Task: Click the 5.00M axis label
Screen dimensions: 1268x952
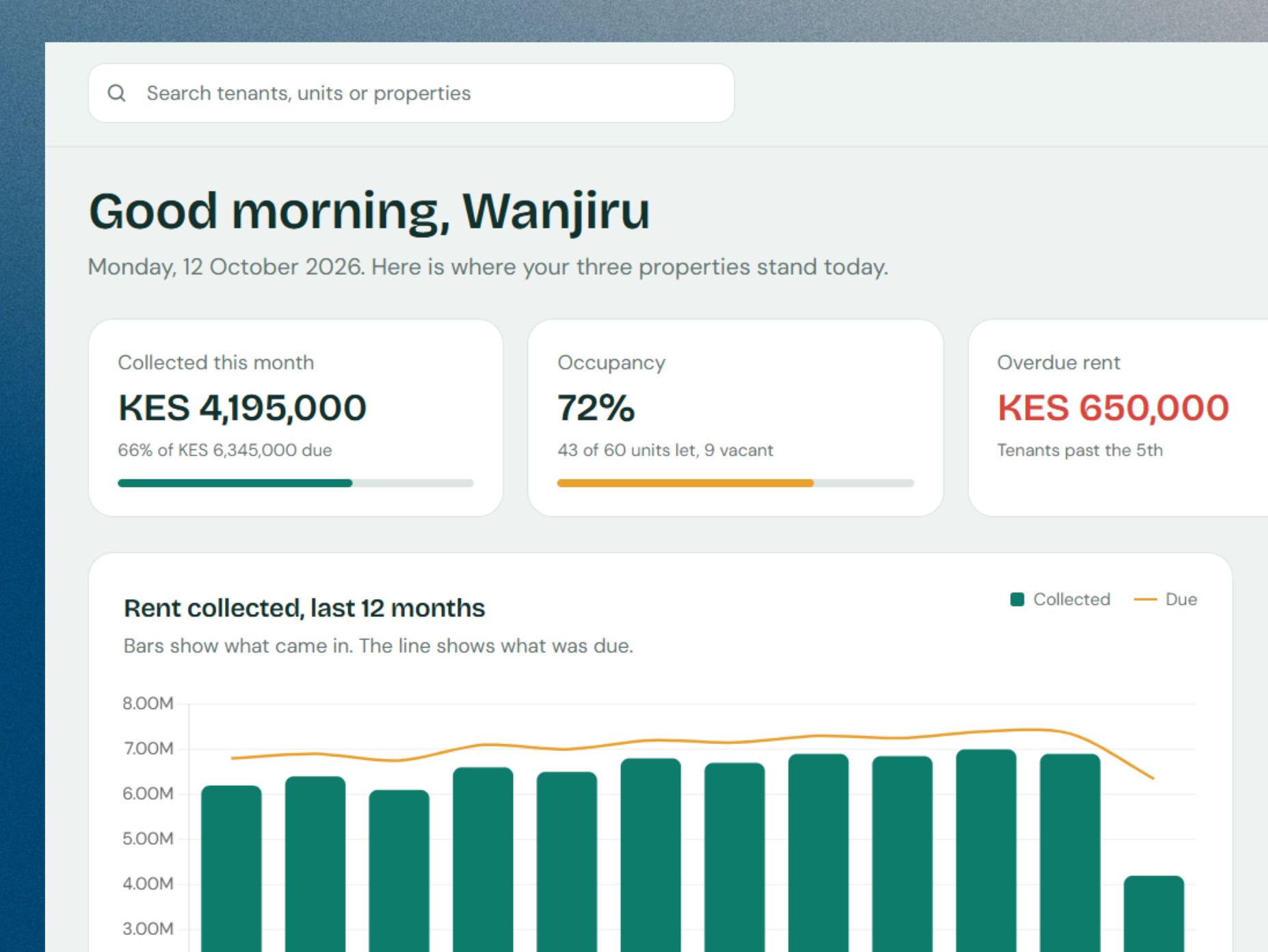Action: (x=148, y=839)
